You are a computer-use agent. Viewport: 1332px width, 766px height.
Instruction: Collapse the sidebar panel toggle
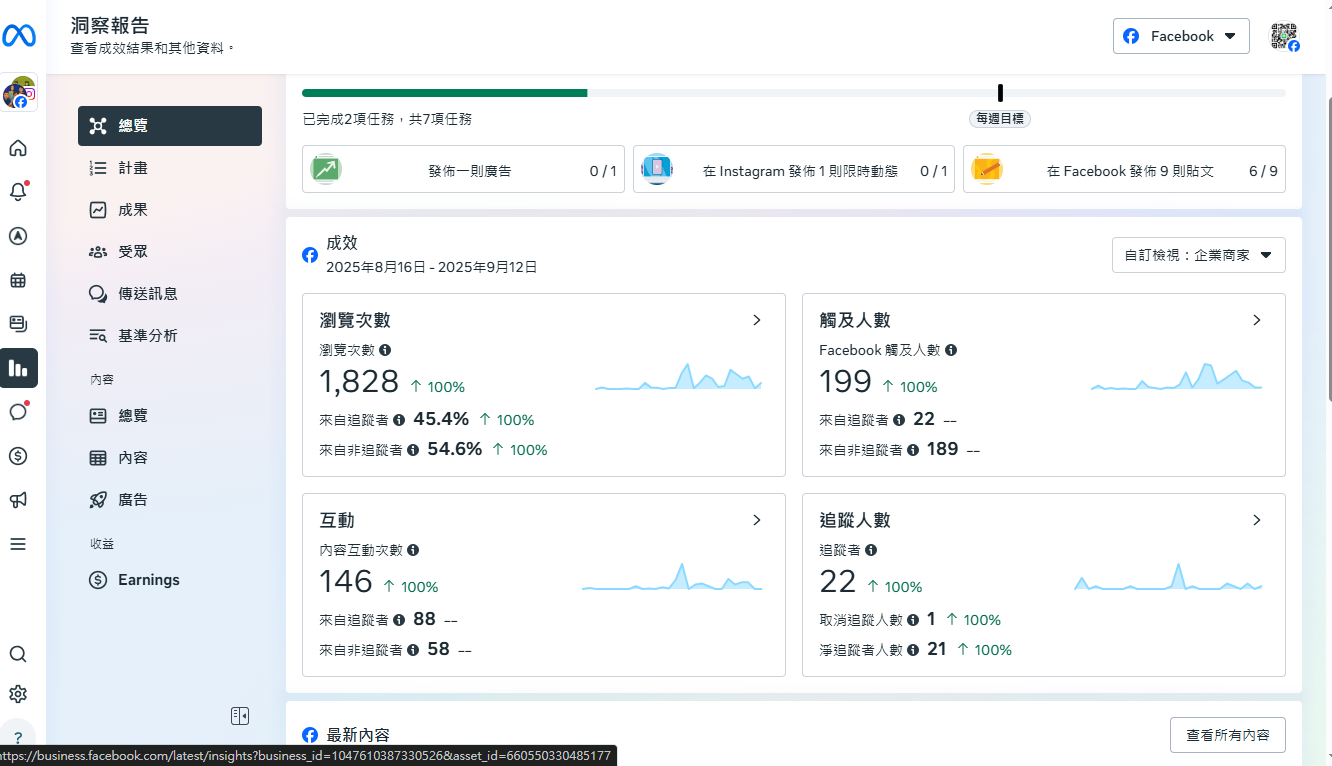240,716
